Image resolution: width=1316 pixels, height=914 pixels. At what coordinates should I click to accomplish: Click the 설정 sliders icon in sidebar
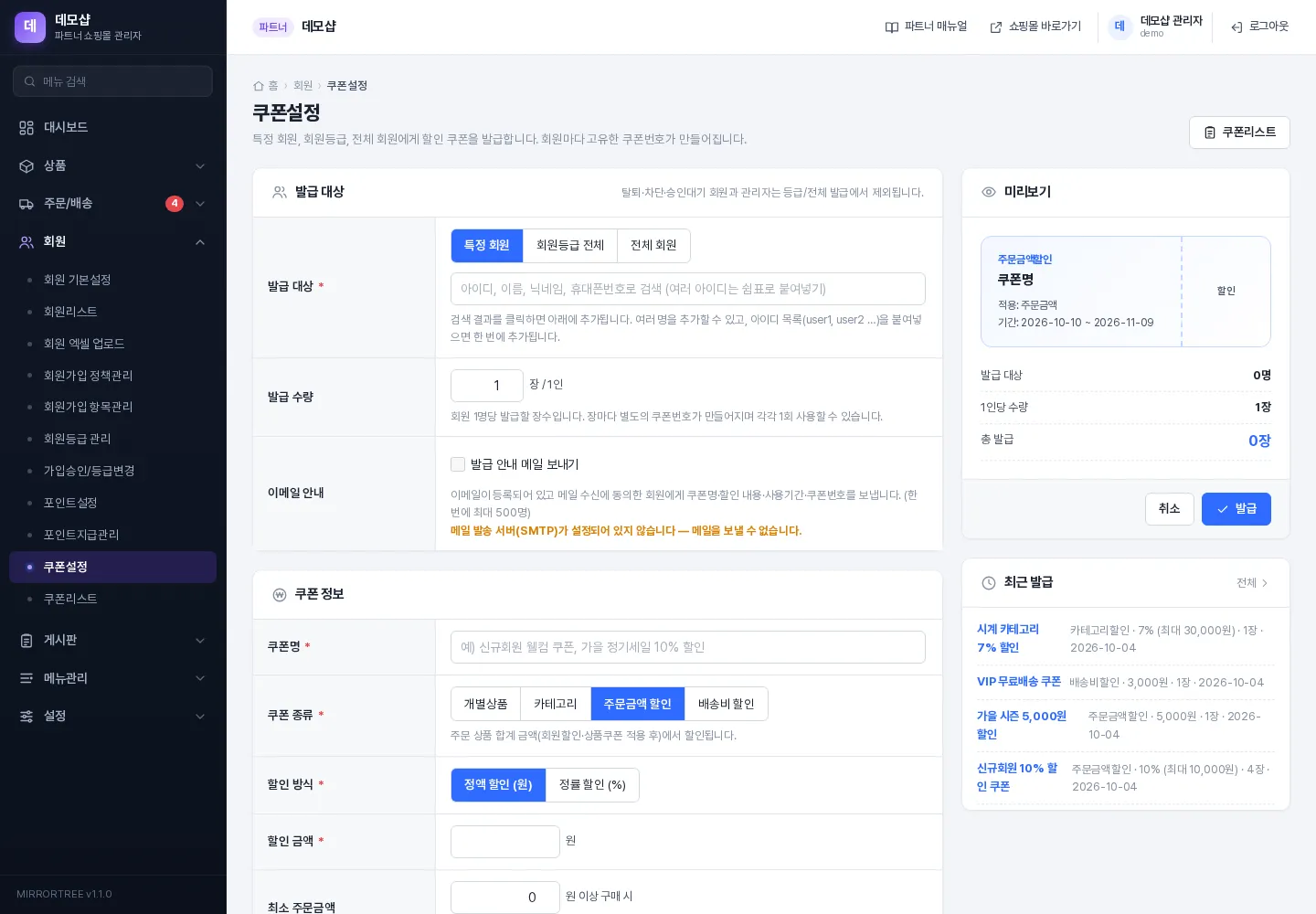[x=27, y=717]
